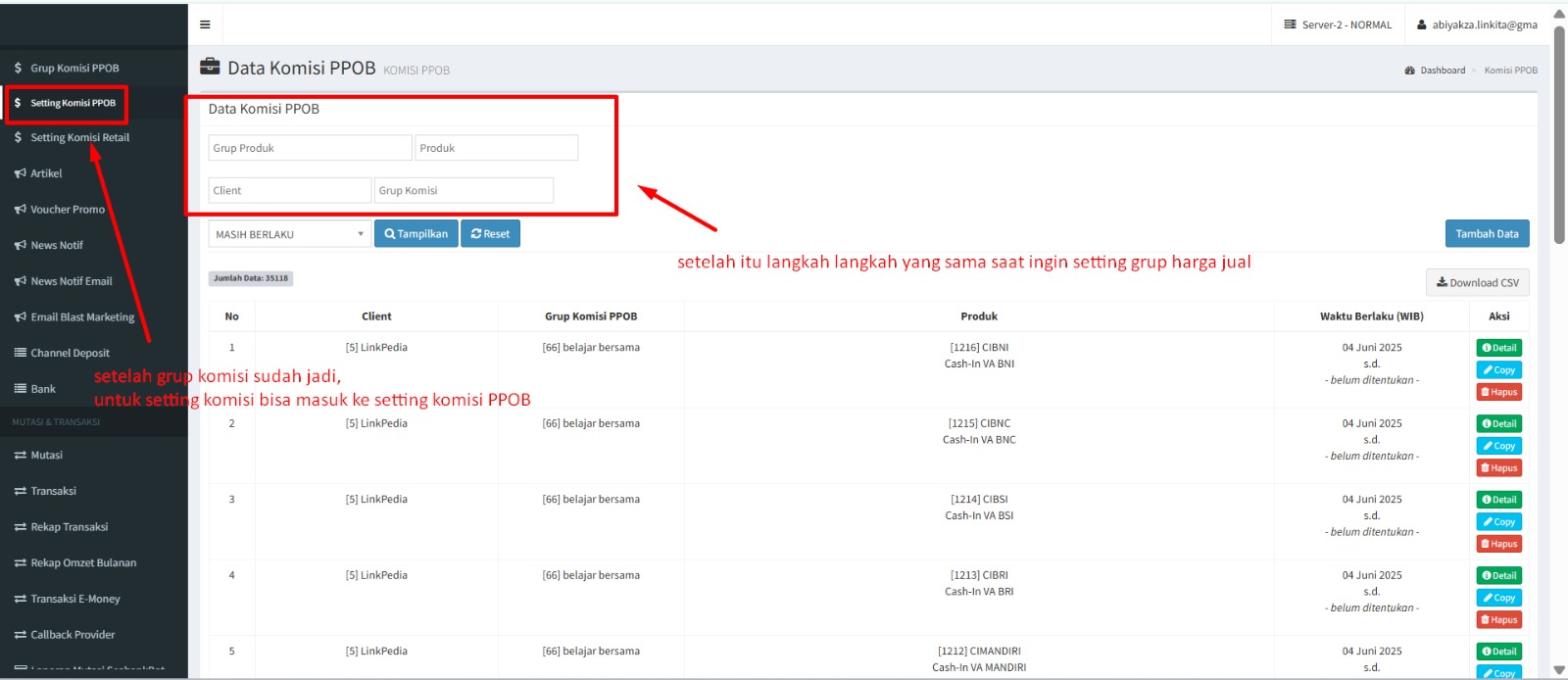This screenshot has width=1568, height=680.
Task: Click Detail for the CIMANDIRI row
Action: [x=1498, y=652]
